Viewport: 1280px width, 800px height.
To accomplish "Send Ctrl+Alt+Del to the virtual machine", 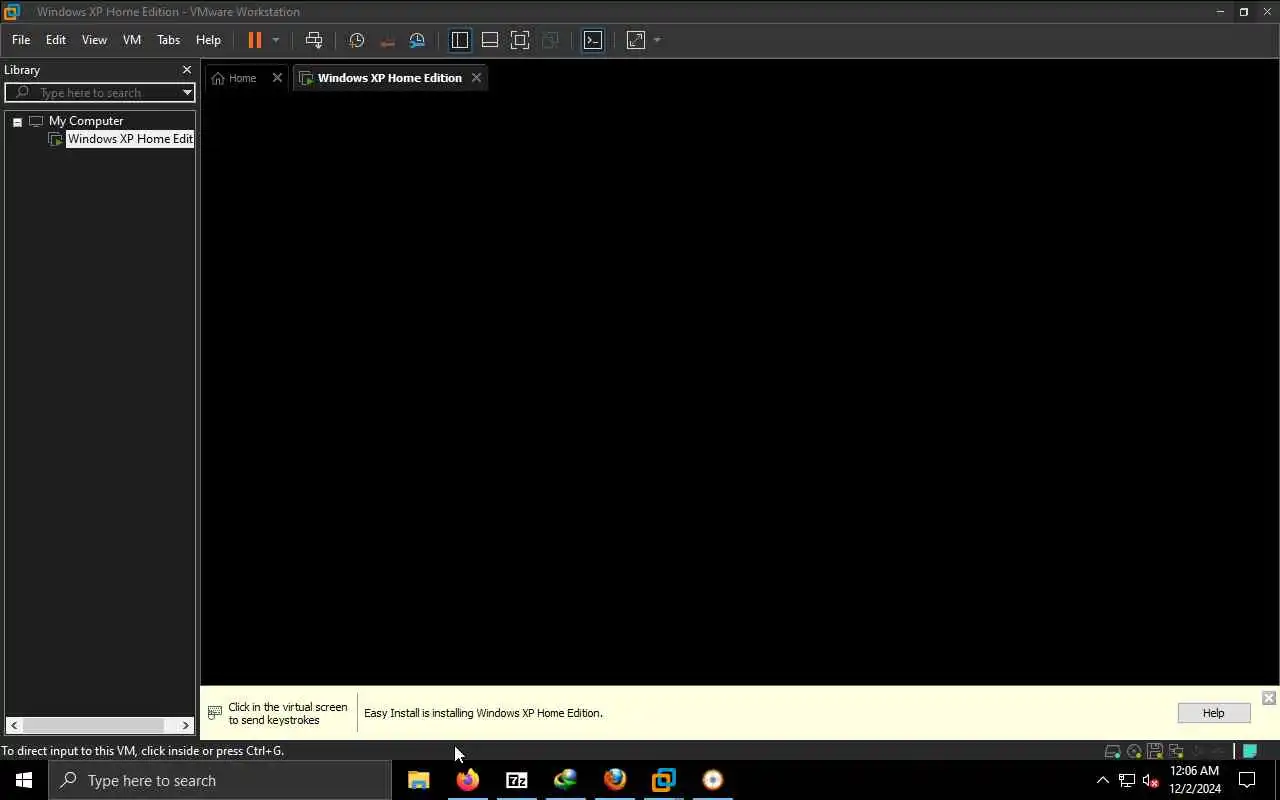I will (x=314, y=40).
